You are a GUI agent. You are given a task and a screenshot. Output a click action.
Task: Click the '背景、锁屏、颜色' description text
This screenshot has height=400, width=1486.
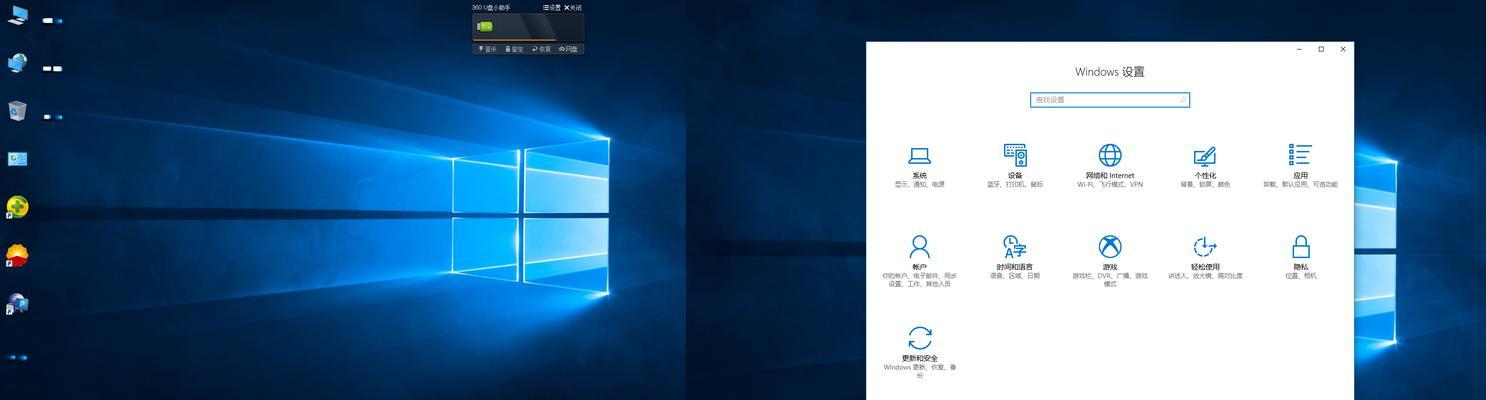pyautogui.click(x=1205, y=185)
